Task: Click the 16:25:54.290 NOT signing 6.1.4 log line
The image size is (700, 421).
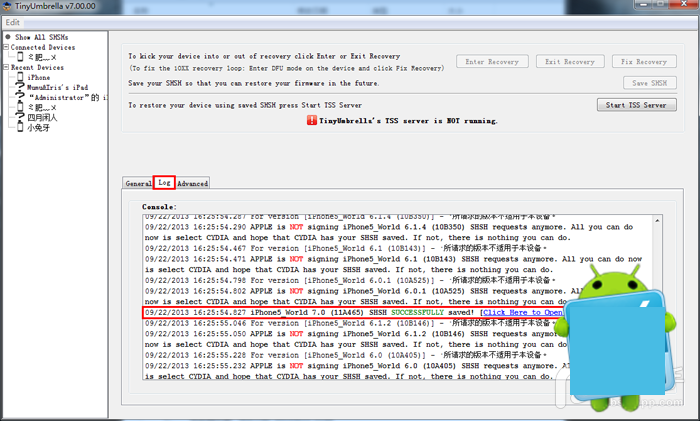Action: point(388,232)
